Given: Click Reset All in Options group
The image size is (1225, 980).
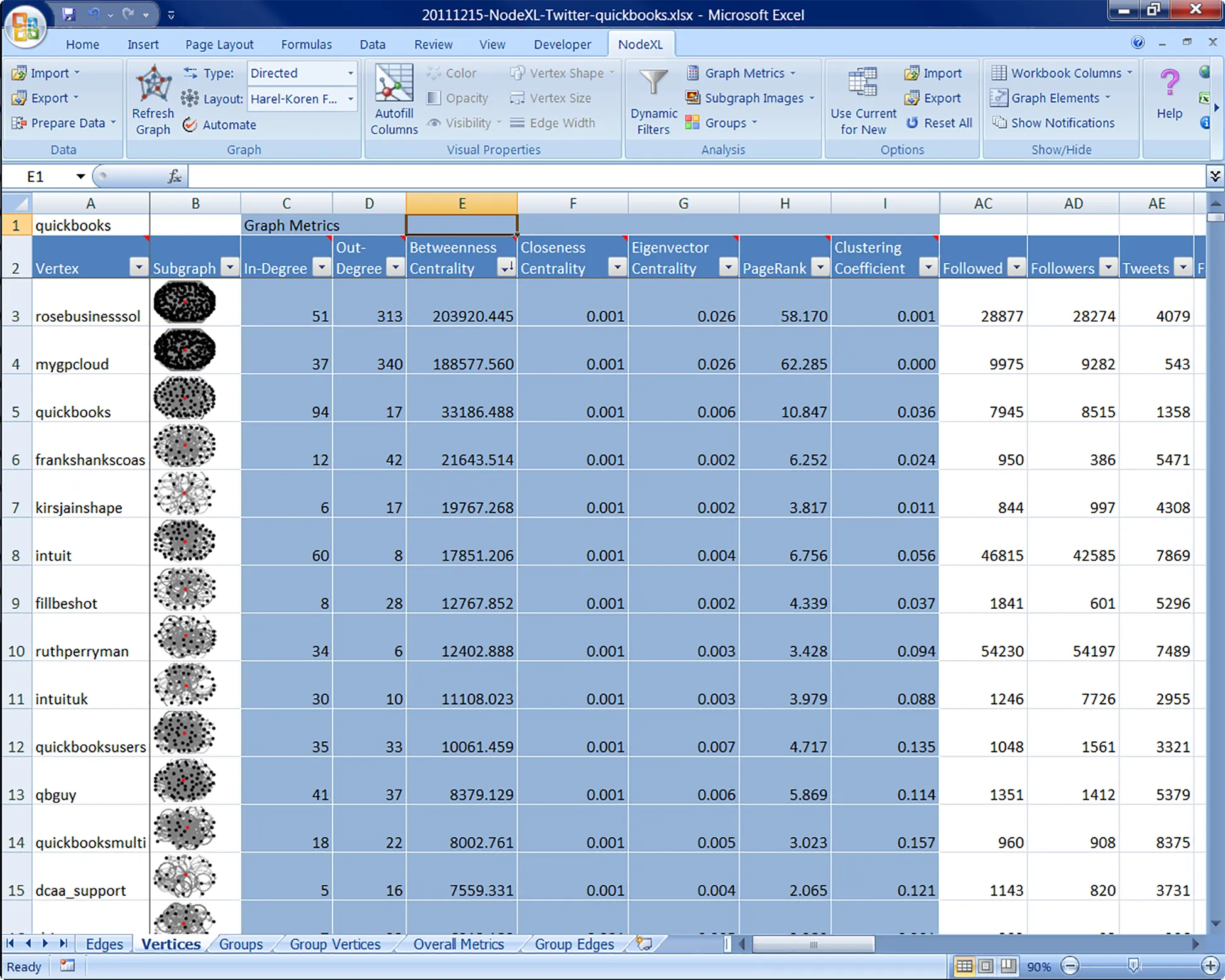Looking at the screenshot, I should point(939,122).
